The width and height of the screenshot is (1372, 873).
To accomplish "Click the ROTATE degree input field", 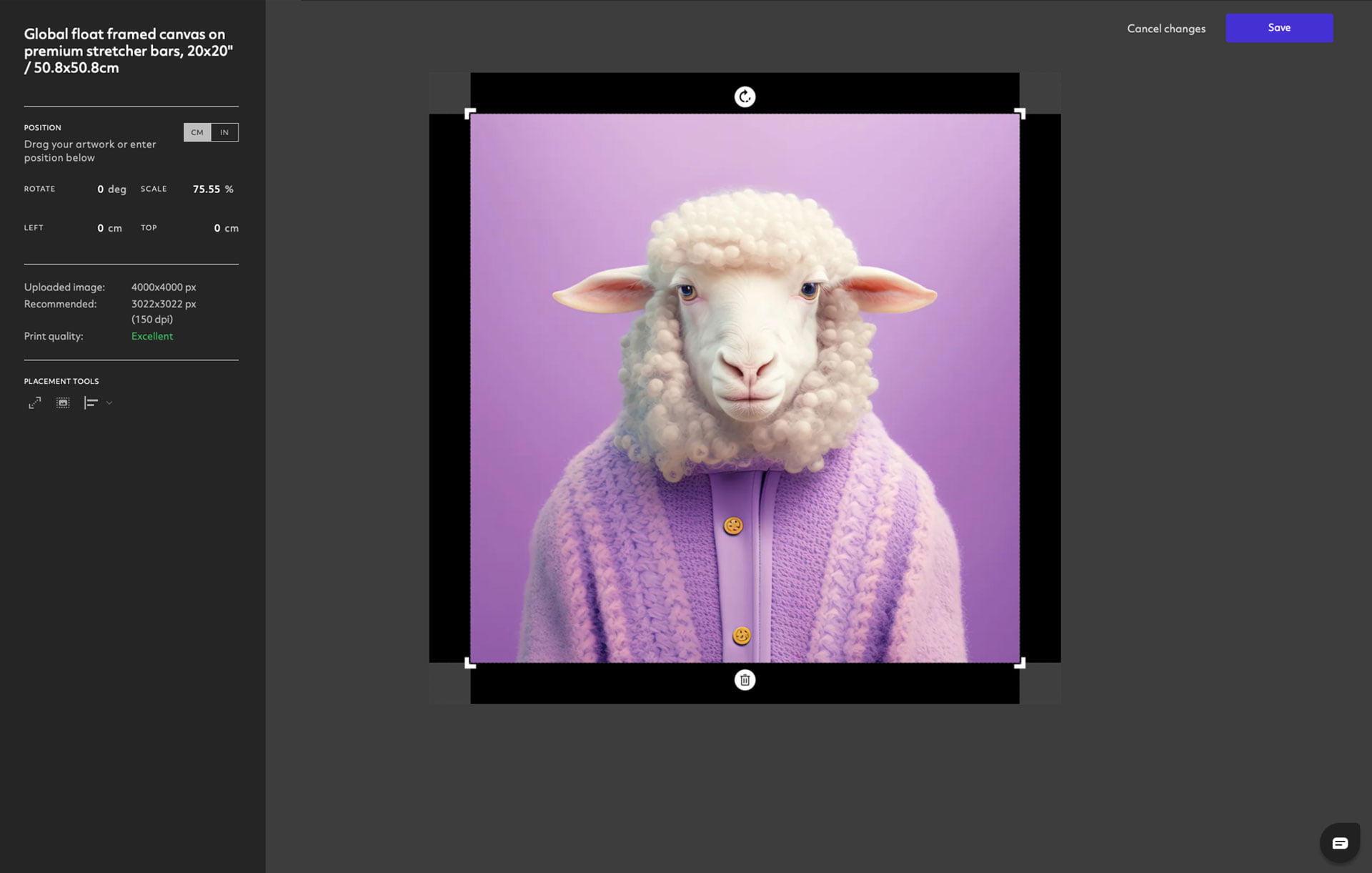I will 100,189.
